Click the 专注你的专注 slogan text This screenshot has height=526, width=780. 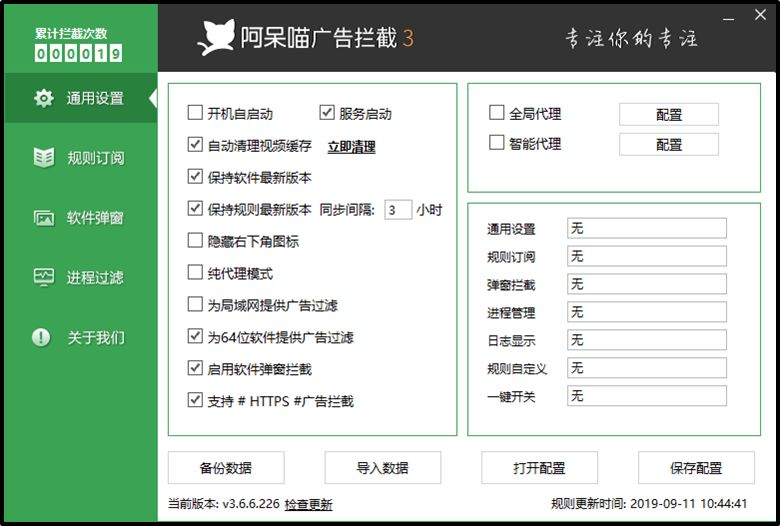(x=632, y=38)
